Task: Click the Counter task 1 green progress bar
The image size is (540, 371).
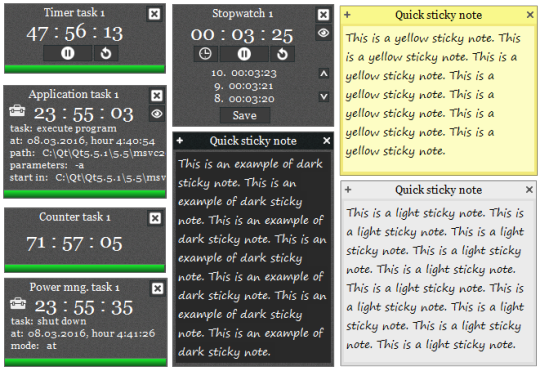Action: [85, 268]
